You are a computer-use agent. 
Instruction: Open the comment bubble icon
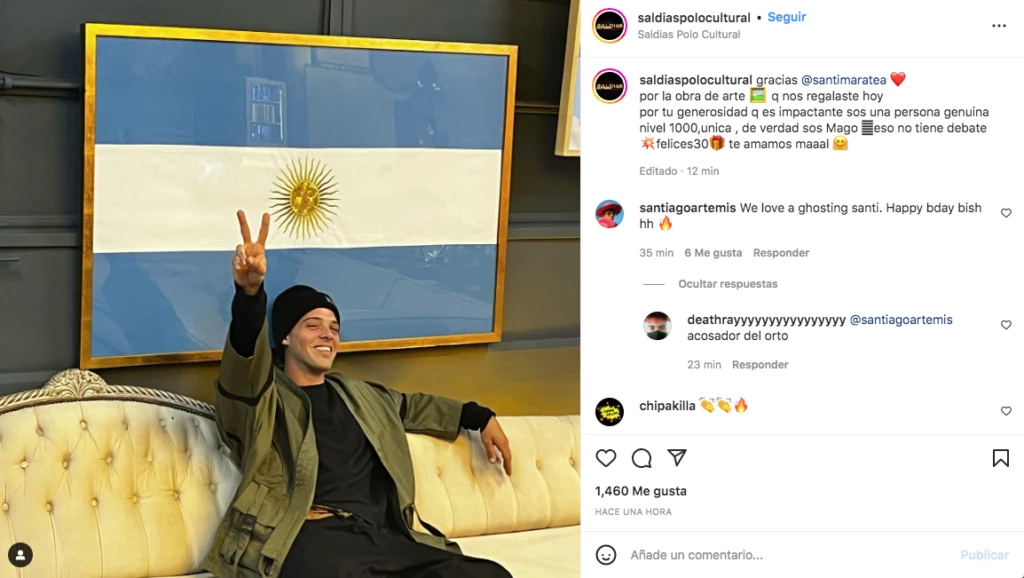(641, 458)
